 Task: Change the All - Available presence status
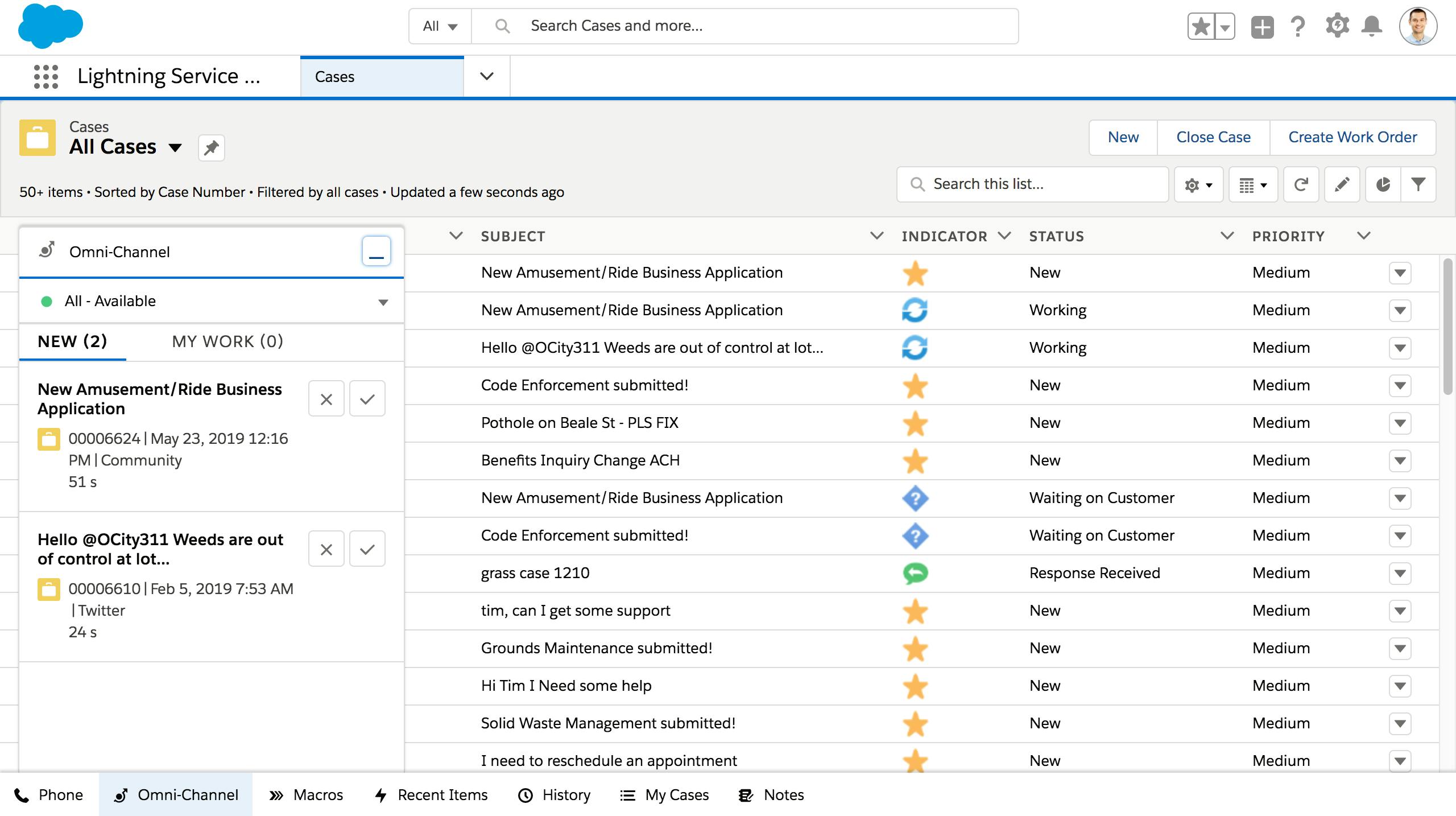[x=212, y=301]
